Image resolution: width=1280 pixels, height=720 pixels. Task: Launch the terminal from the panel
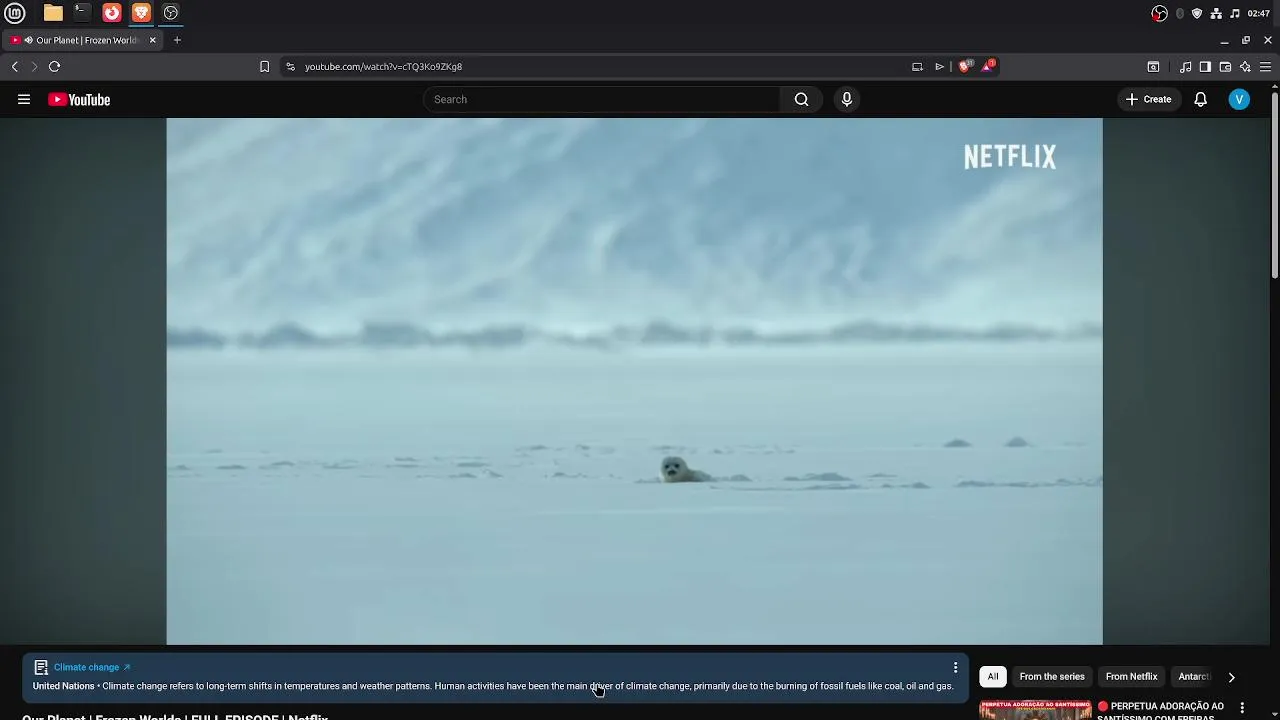click(x=82, y=13)
